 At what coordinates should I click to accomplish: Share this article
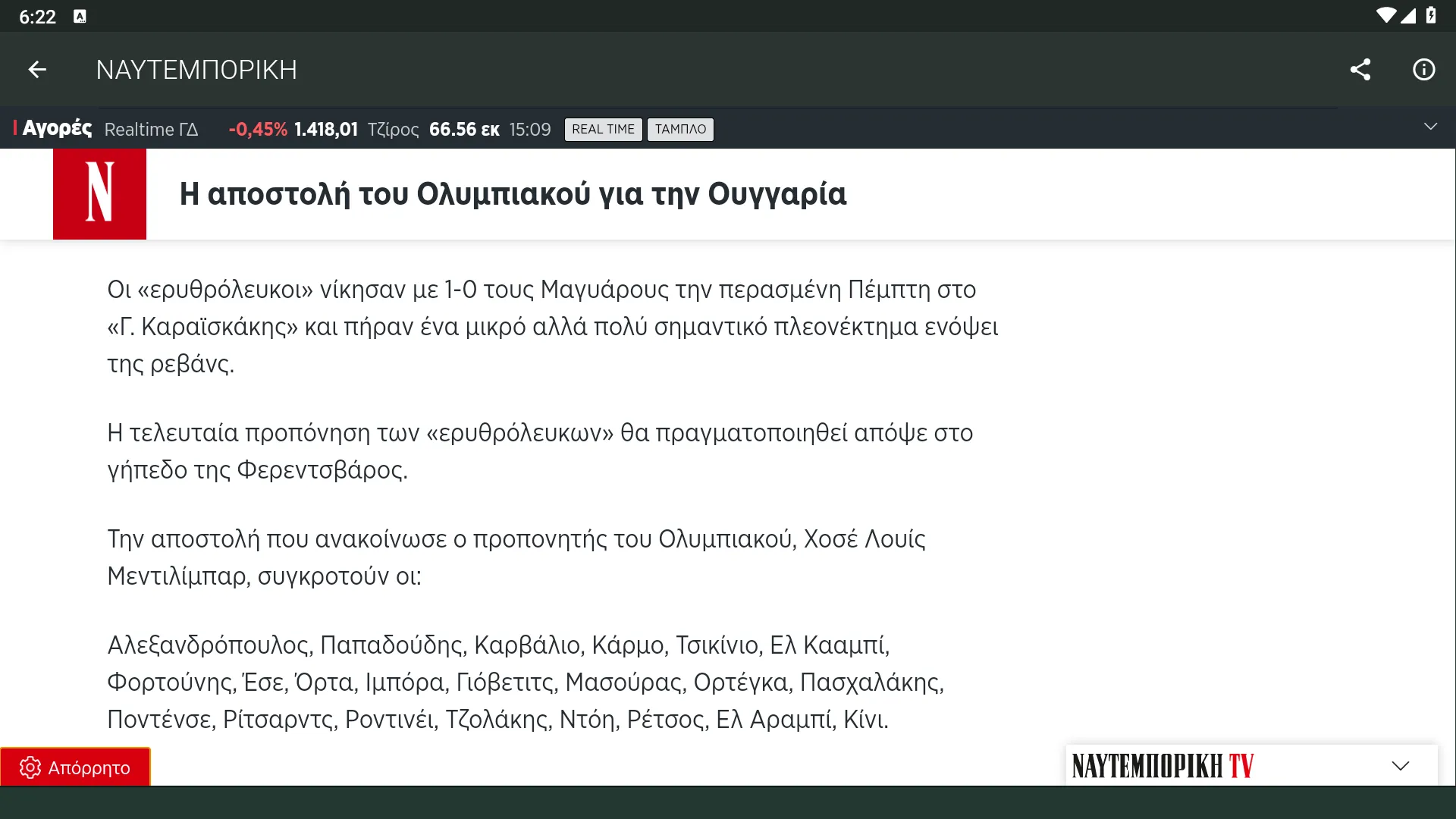coord(1360,70)
